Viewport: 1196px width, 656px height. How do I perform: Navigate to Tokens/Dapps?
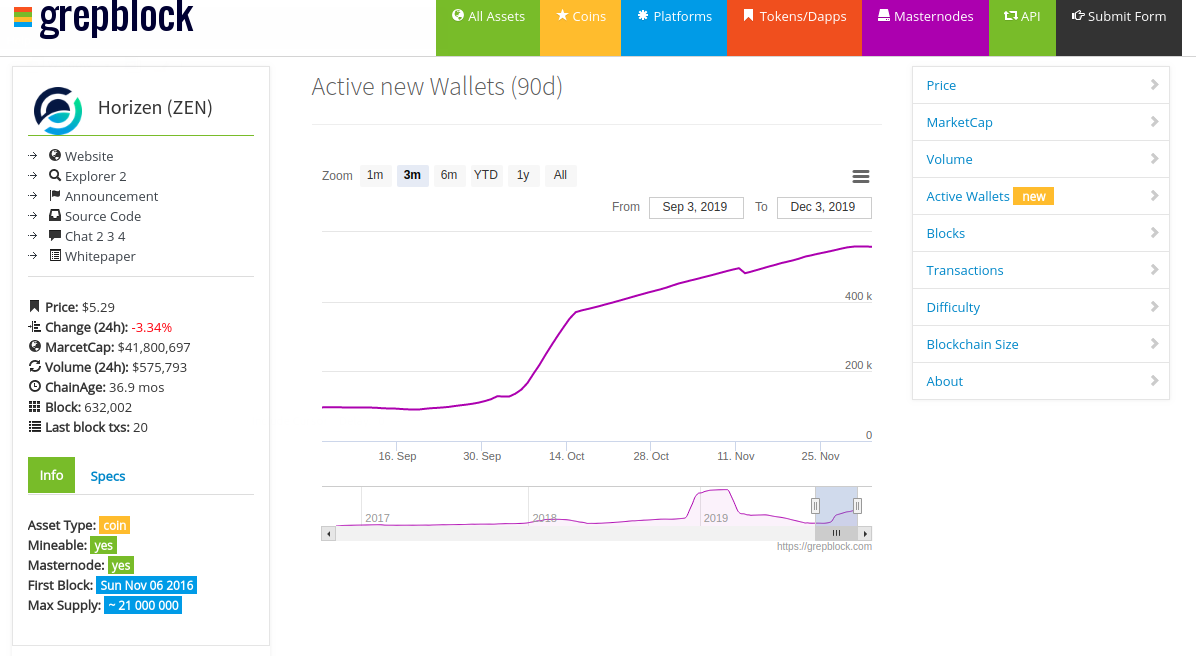click(795, 27)
